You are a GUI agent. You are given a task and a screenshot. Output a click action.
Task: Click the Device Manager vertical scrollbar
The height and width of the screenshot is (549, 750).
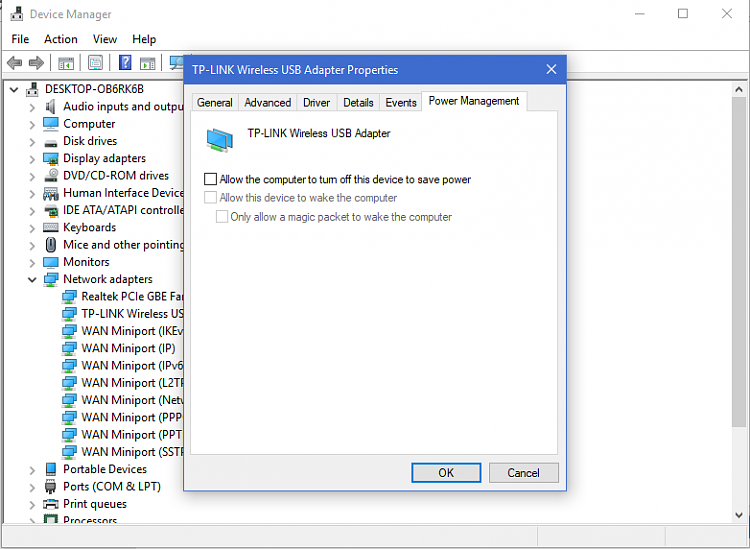(x=739, y=300)
